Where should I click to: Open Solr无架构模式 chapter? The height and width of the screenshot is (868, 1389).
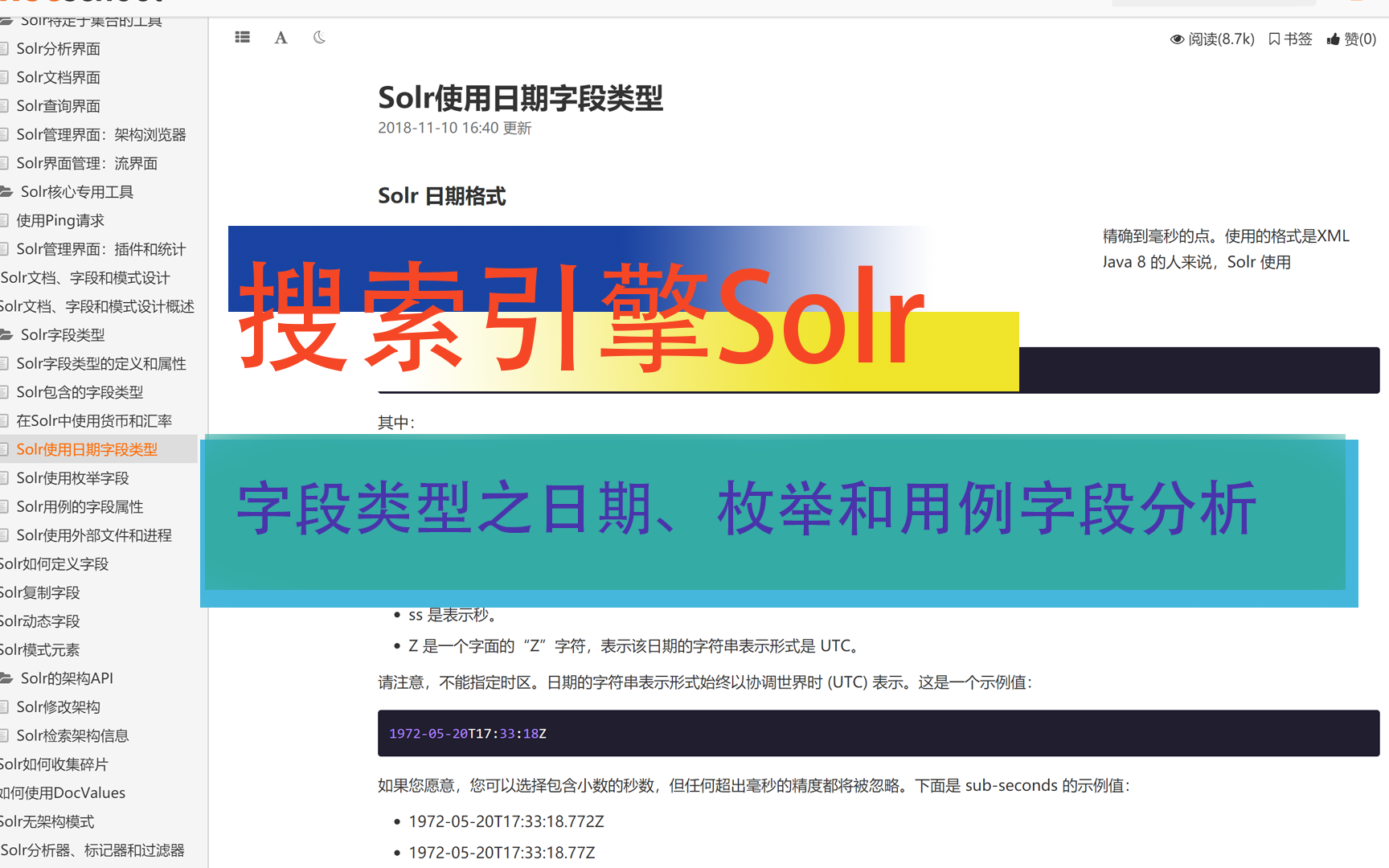point(47,821)
